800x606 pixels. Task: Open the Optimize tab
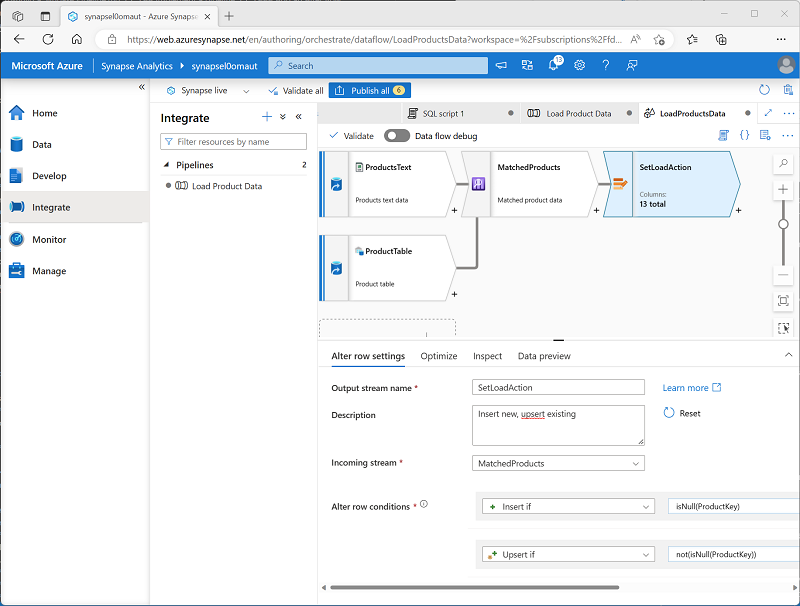pos(439,356)
